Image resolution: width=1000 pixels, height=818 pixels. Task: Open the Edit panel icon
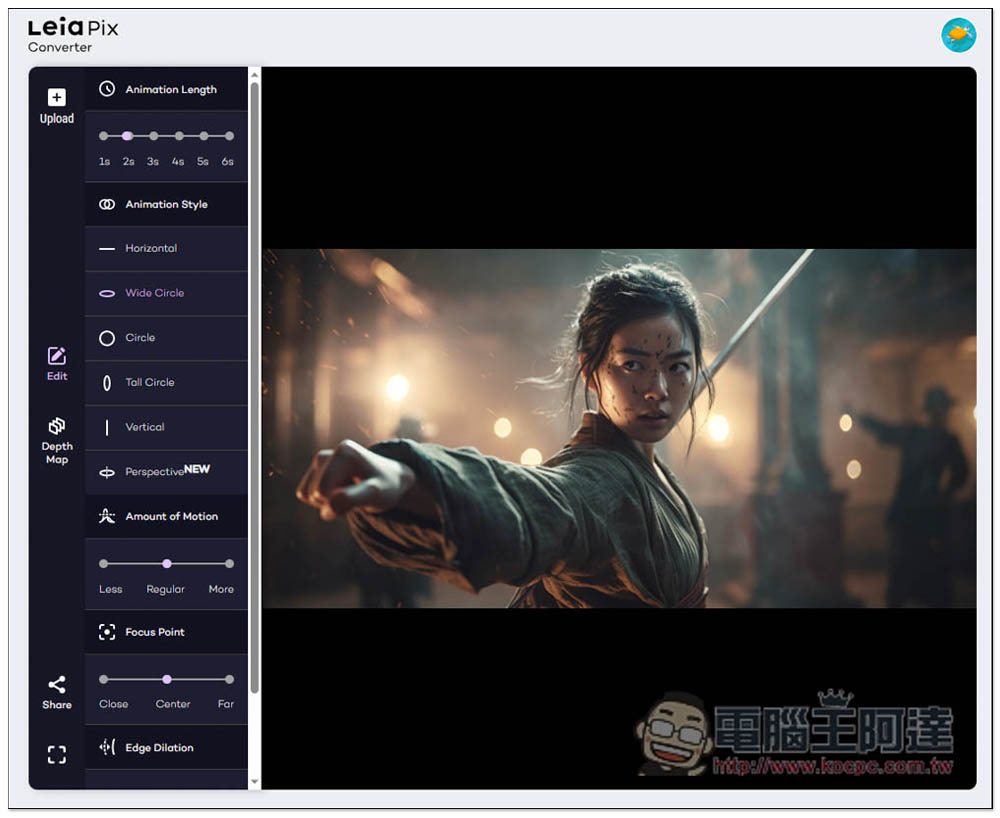click(x=57, y=357)
